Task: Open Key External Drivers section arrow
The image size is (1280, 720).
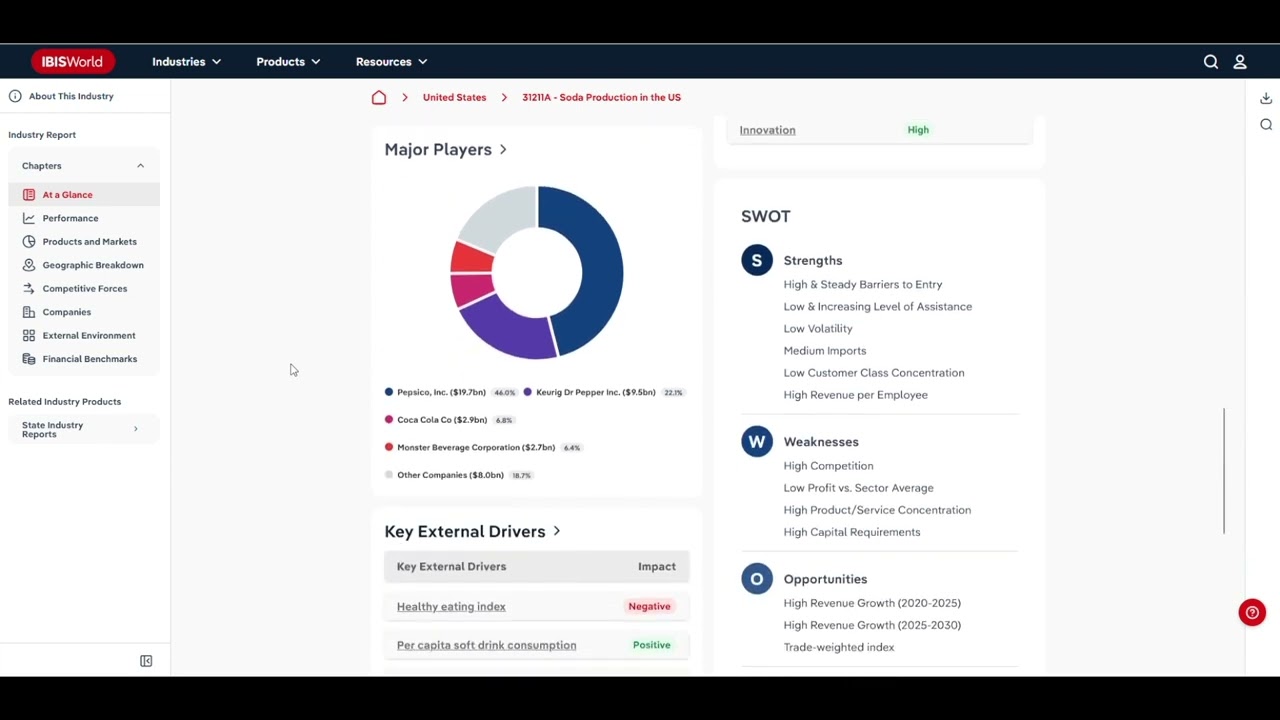Action: [557, 532]
